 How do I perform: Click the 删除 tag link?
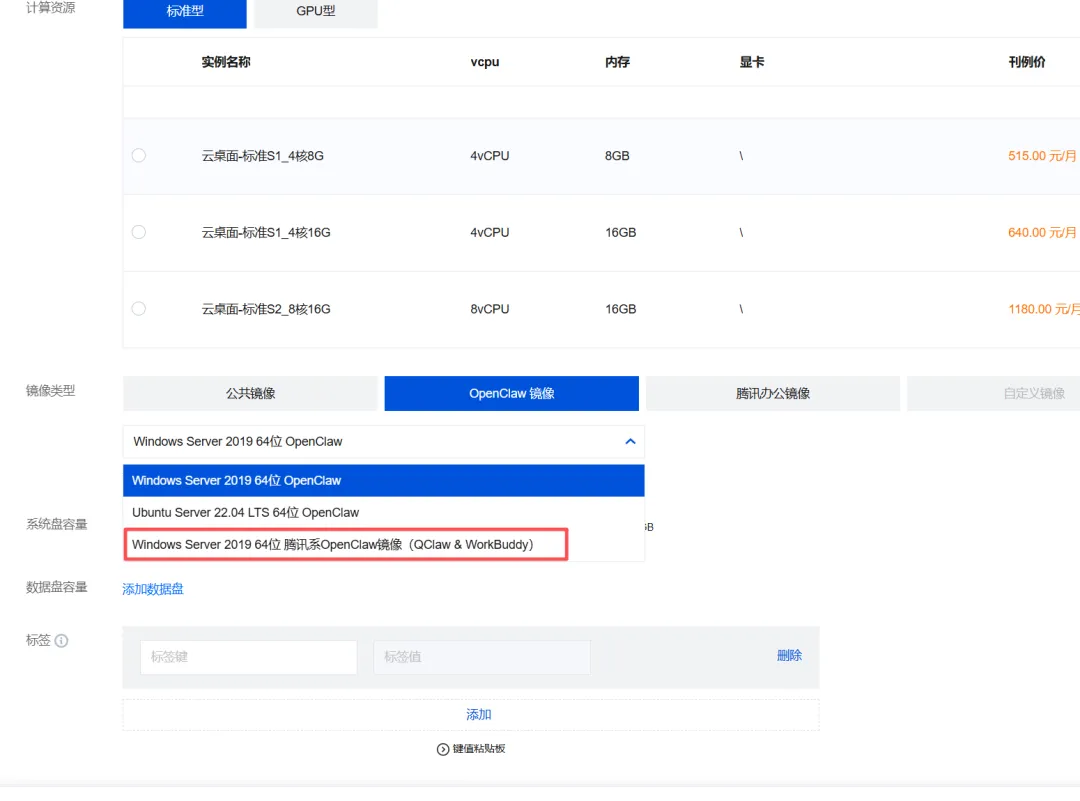click(x=789, y=656)
